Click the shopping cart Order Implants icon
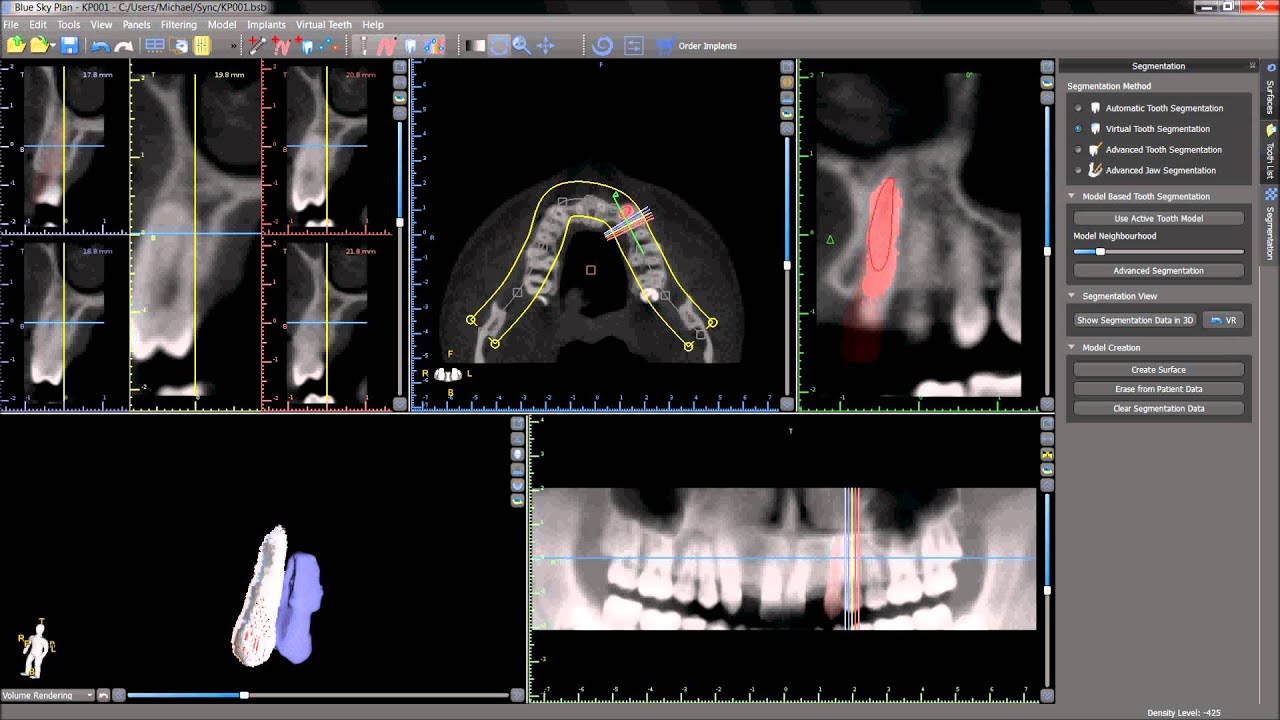This screenshot has width=1280, height=720. [665, 46]
